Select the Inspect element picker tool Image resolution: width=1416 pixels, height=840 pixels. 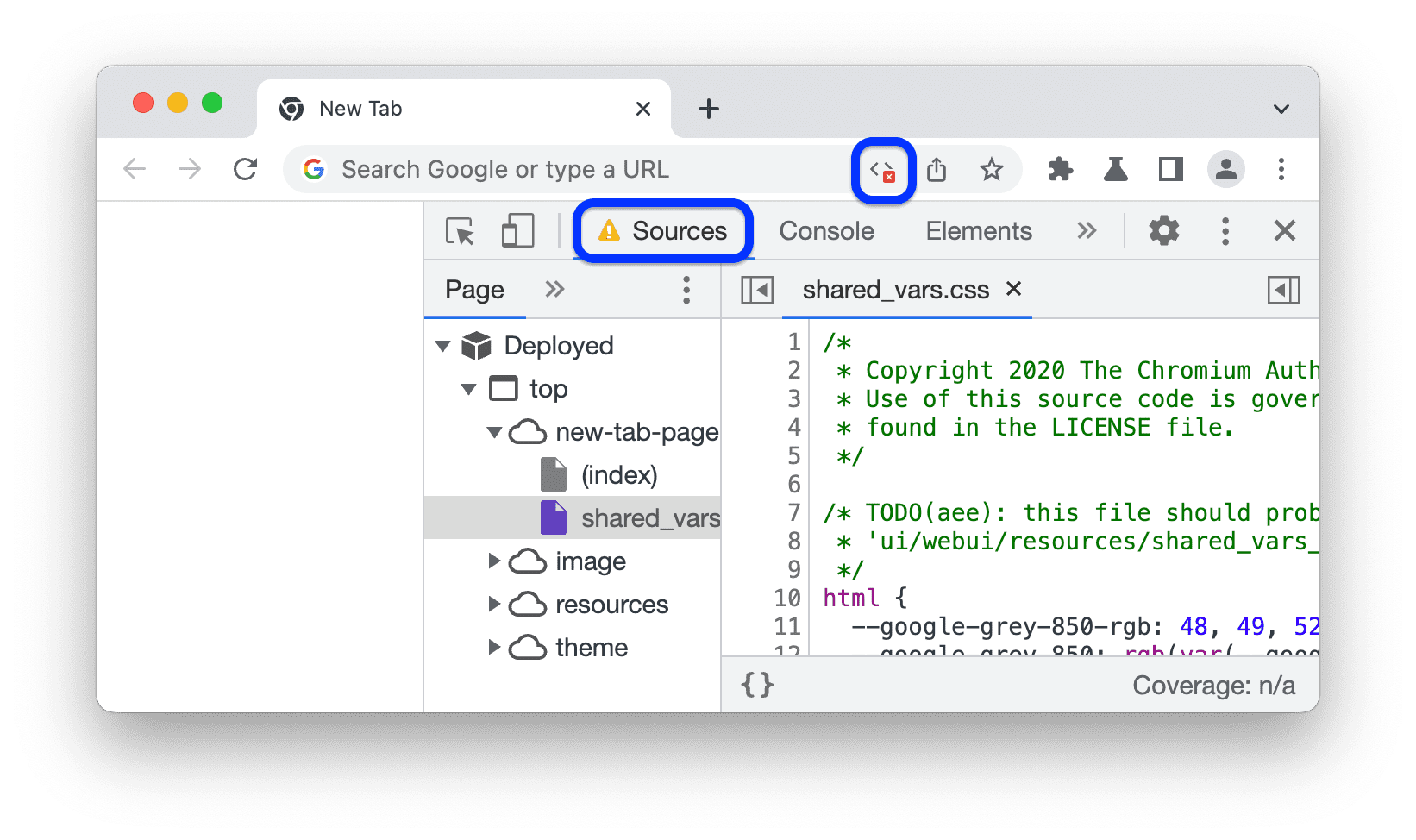pos(460,231)
